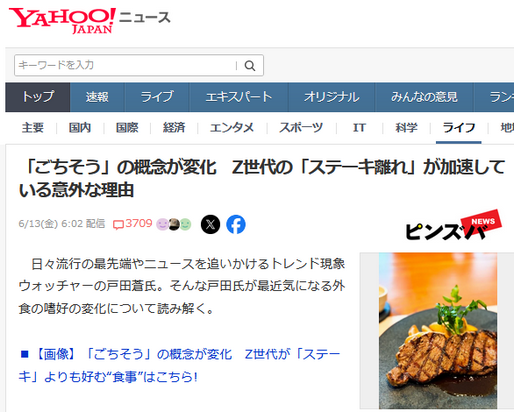Viewport: 514px width, 412px height.
Task: Open the 【画像】 article image link
Action: pyautogui.click(x=179, y=365)
